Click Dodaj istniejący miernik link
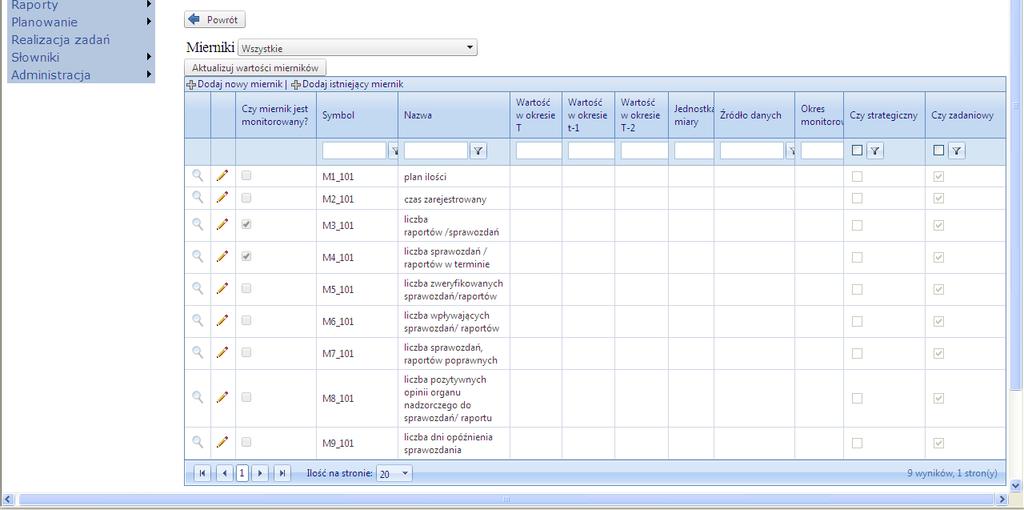 pos(347,84)
